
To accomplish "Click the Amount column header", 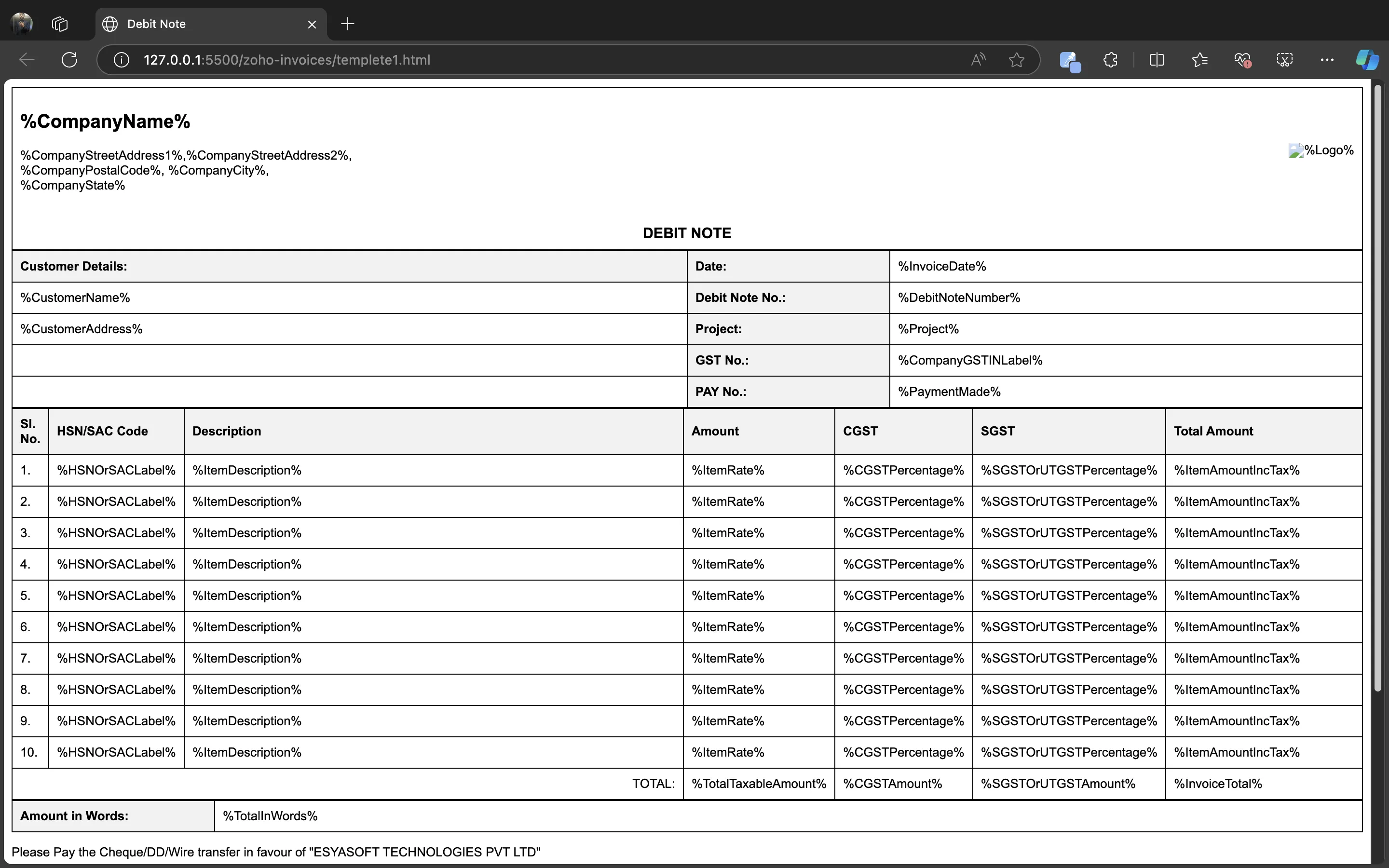I will click(x=759, y=431).
